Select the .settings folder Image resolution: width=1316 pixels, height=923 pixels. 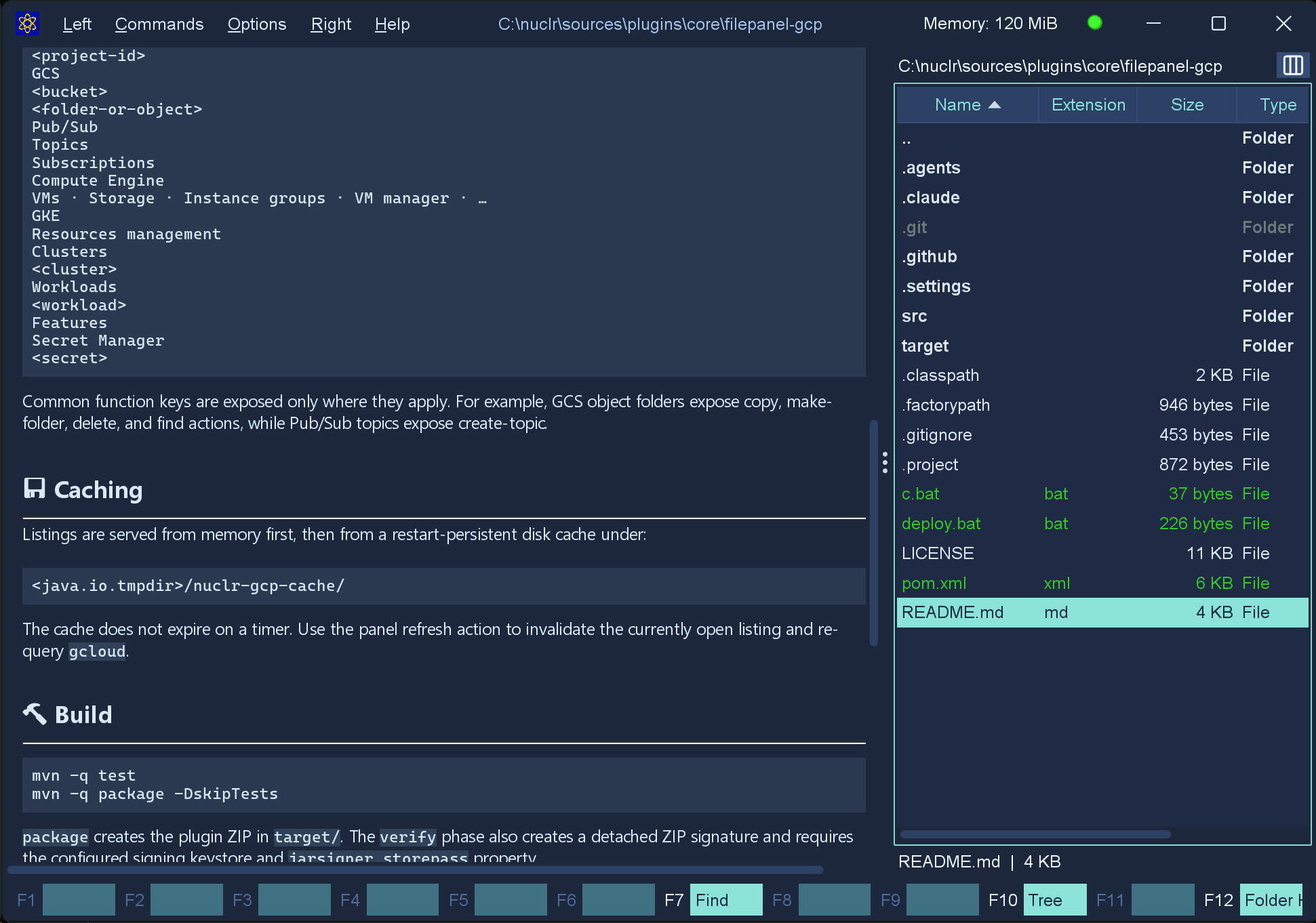(x=1102, y=287)
